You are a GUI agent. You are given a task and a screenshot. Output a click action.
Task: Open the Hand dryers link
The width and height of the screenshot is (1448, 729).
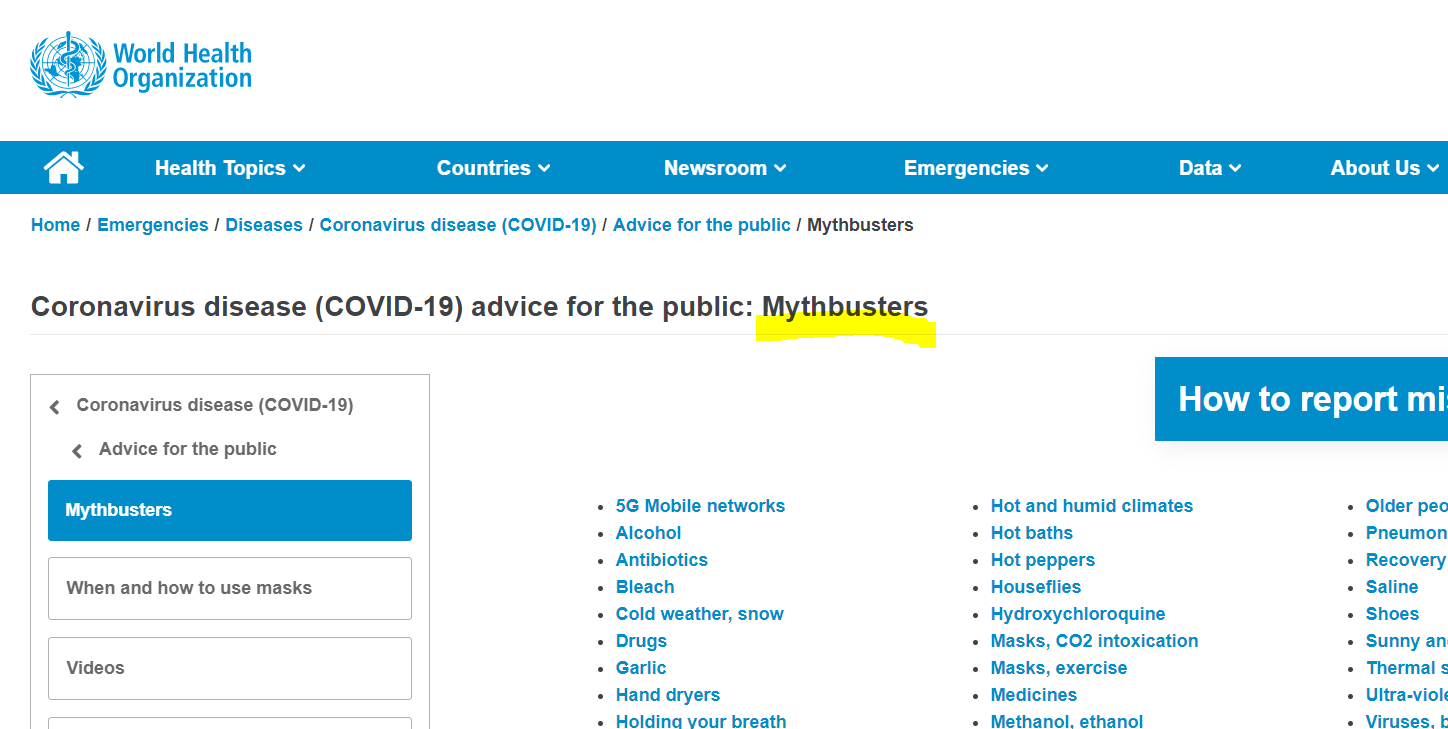[x=668, y=695]
